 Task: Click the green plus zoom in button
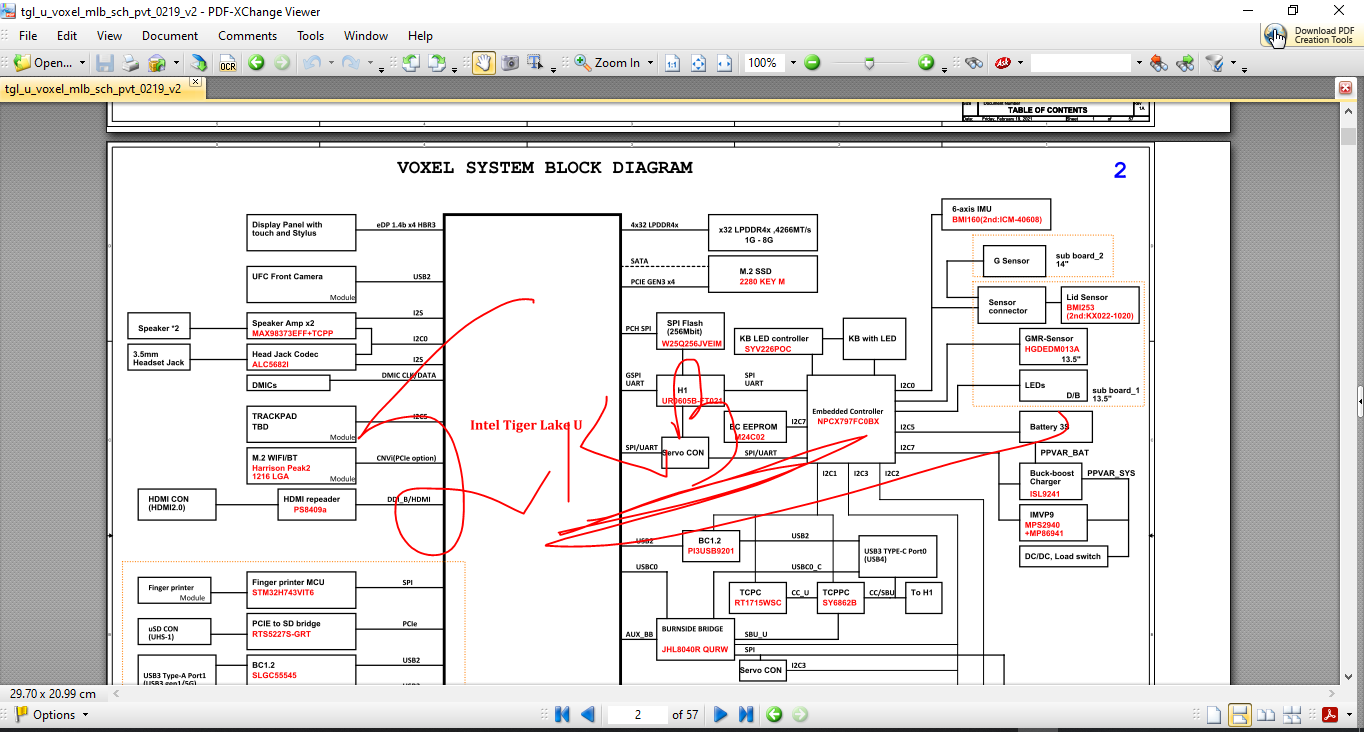(x=926, y=62)
